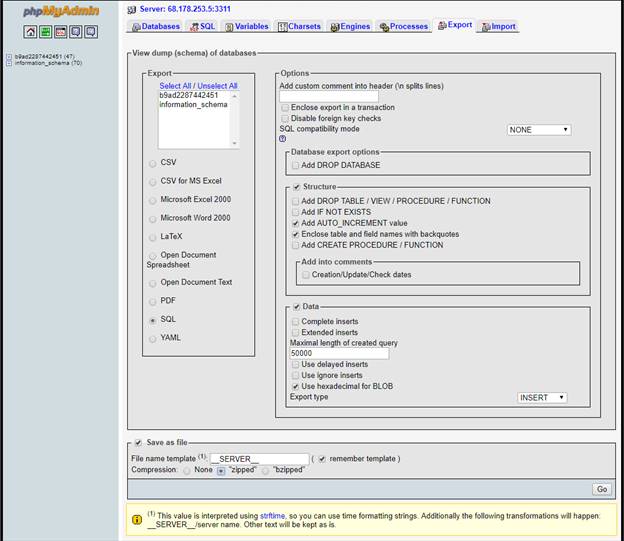Image resolution: width=624 pixels, height=541 pixels.
Task: Toggle Enclose names with backquotes checkbox
Action: [x=295, y=234]
